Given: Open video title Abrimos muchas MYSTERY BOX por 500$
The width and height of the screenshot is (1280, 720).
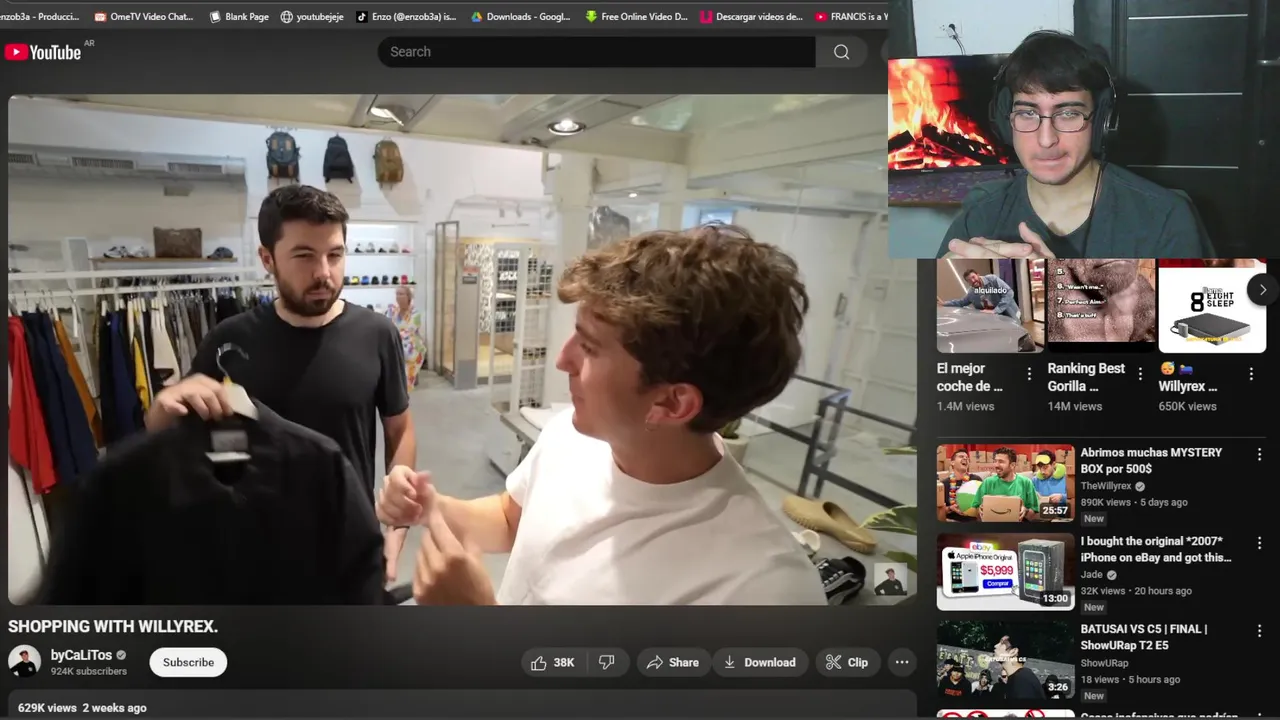Looking at the screenshot, I should (1151, 460).
